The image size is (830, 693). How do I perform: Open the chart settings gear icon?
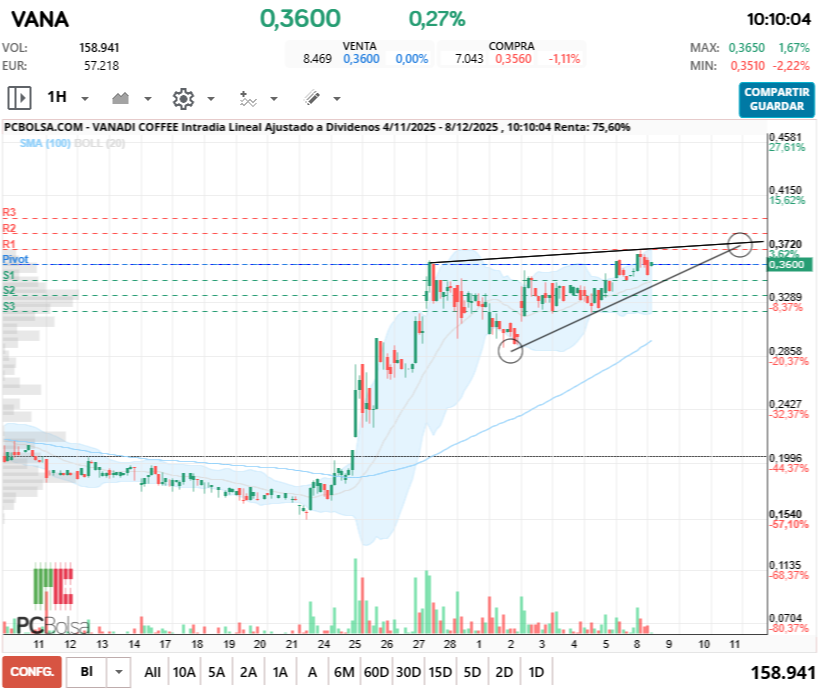[182, 97]
